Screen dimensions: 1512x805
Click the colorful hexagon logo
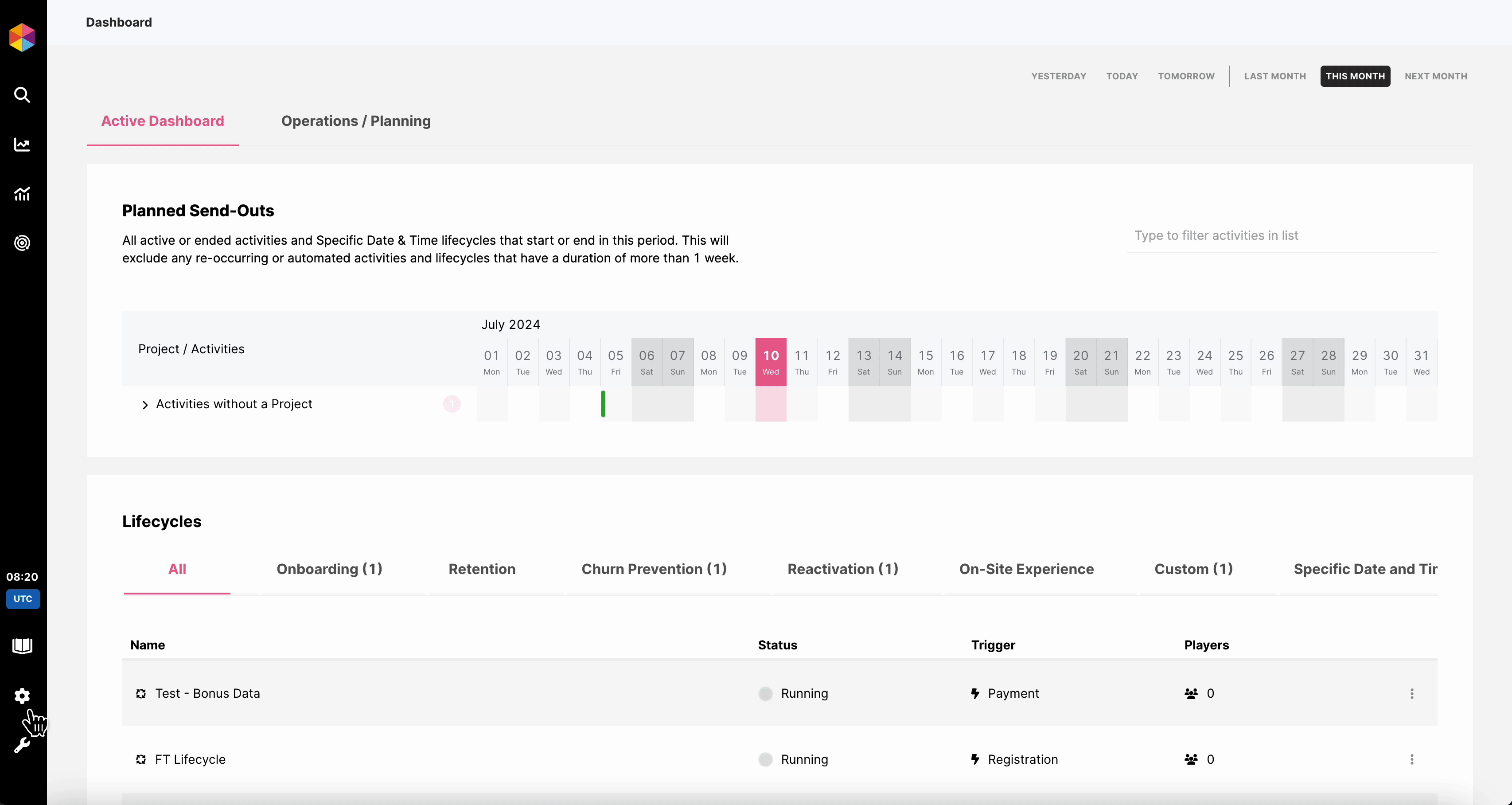click(x=22, y=38)
